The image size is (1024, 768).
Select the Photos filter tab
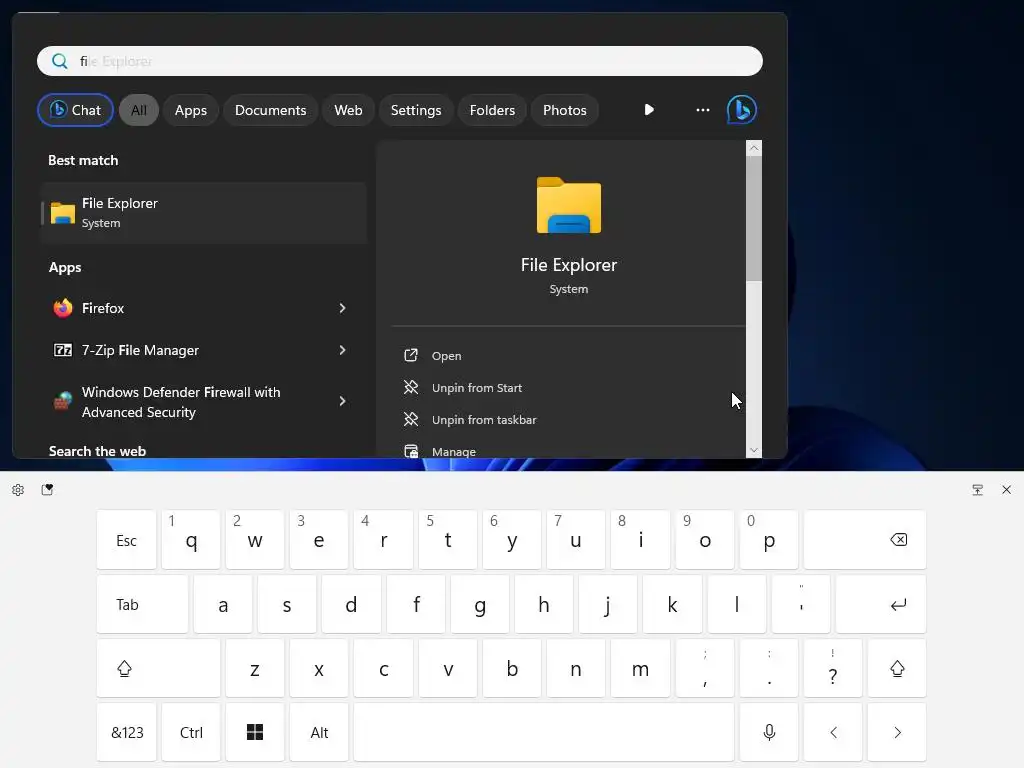pos(565,110)
